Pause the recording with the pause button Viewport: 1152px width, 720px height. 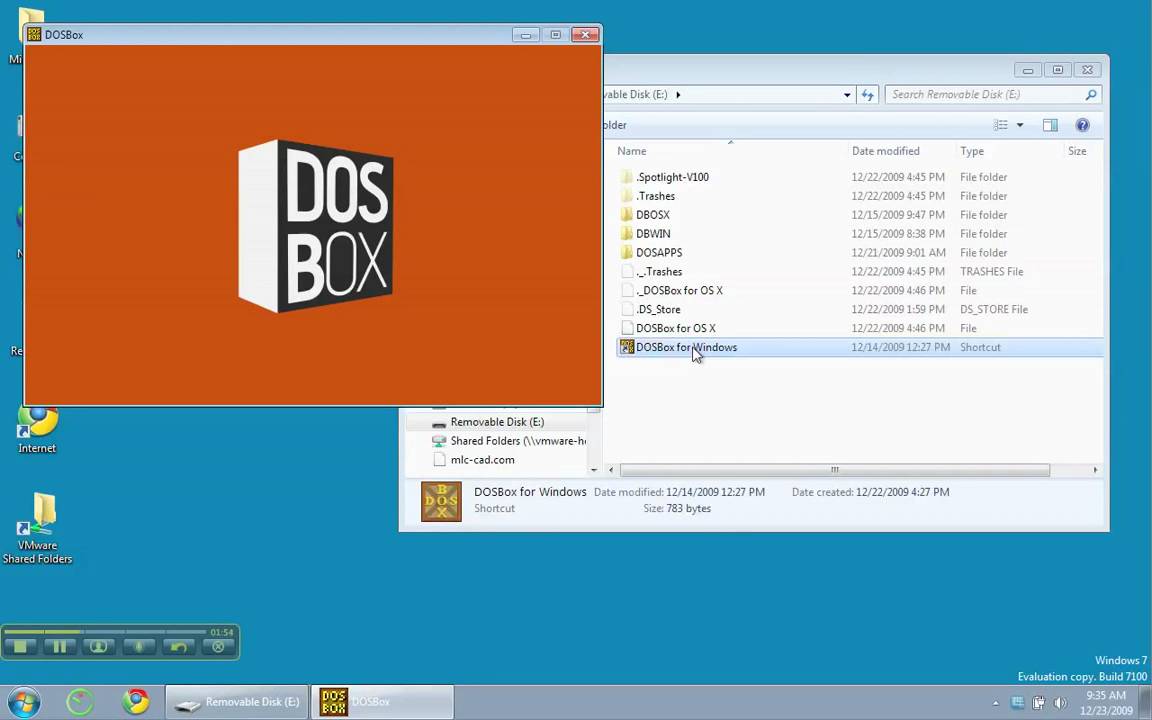pos(60,647)
